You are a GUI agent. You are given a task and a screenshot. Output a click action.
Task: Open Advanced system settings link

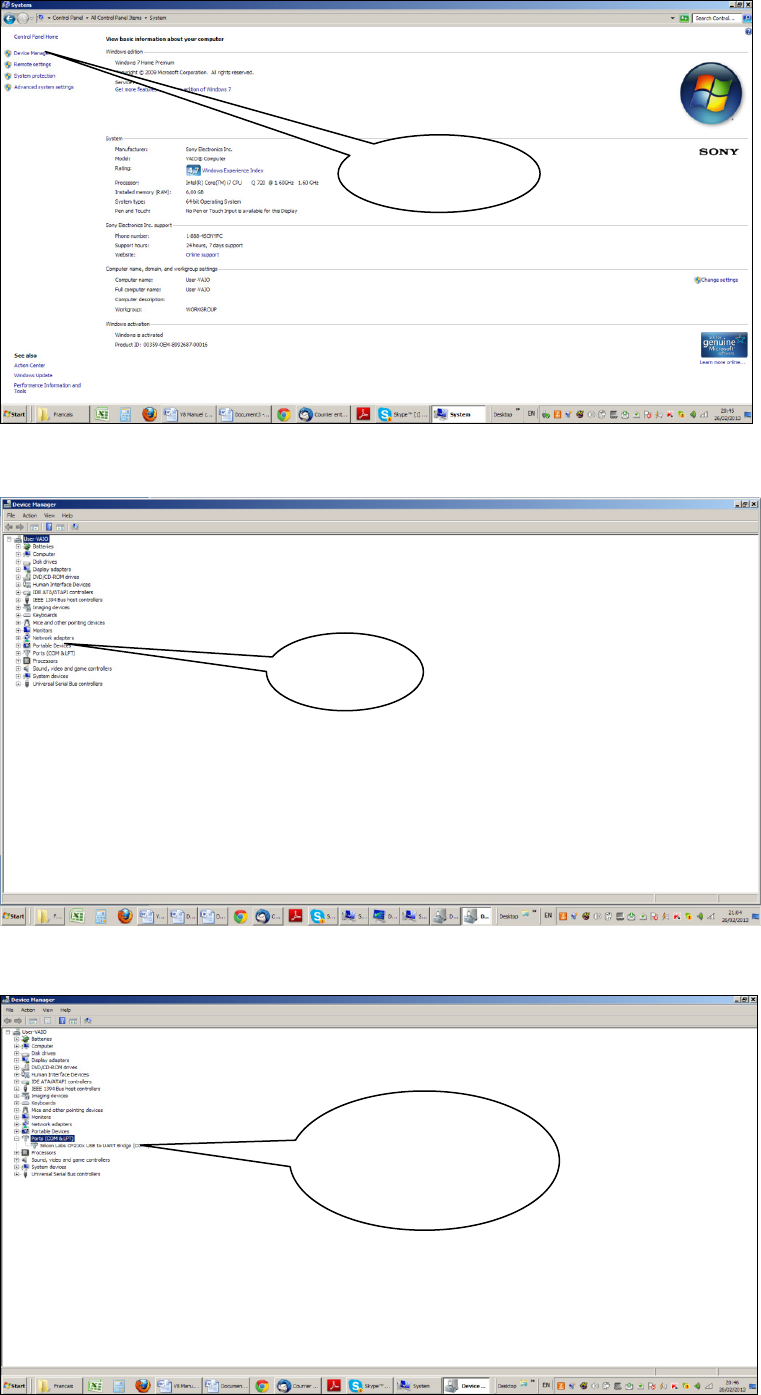click(x=44, y=87)
